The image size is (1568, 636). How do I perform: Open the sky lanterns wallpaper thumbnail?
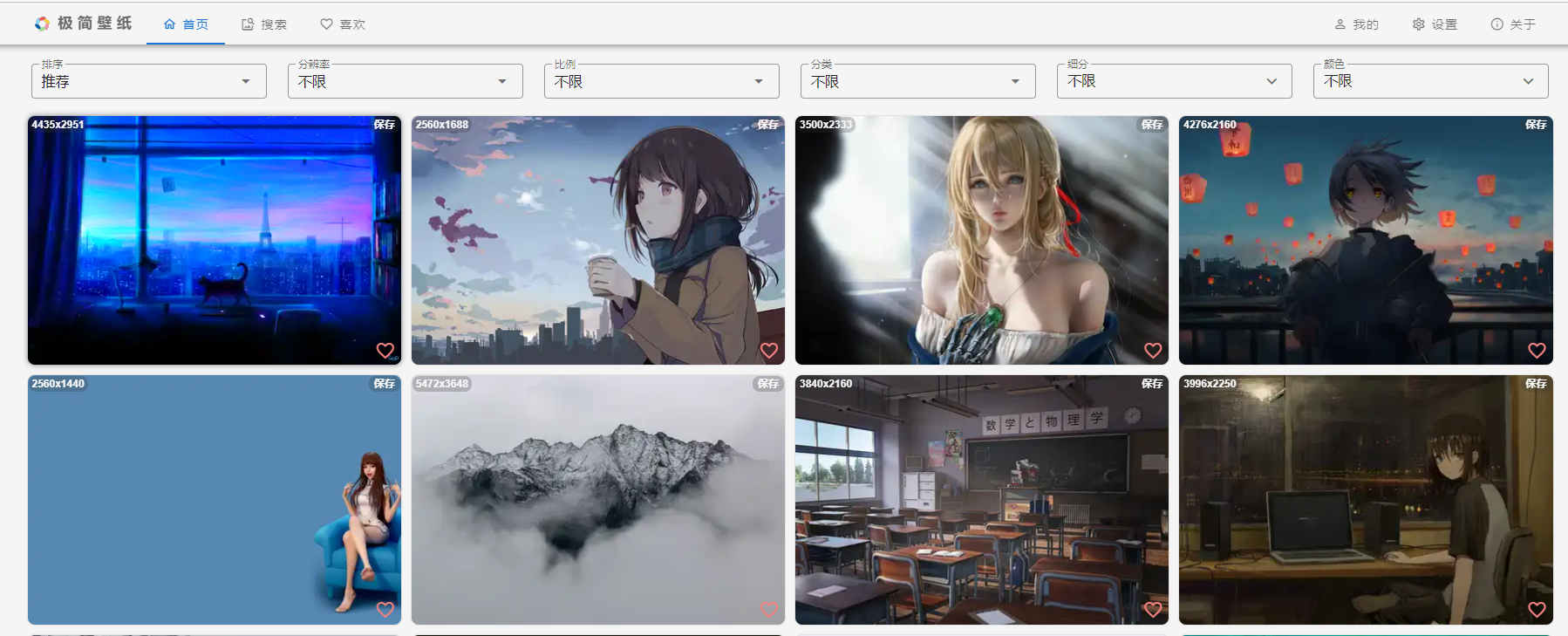[1366, 240]
